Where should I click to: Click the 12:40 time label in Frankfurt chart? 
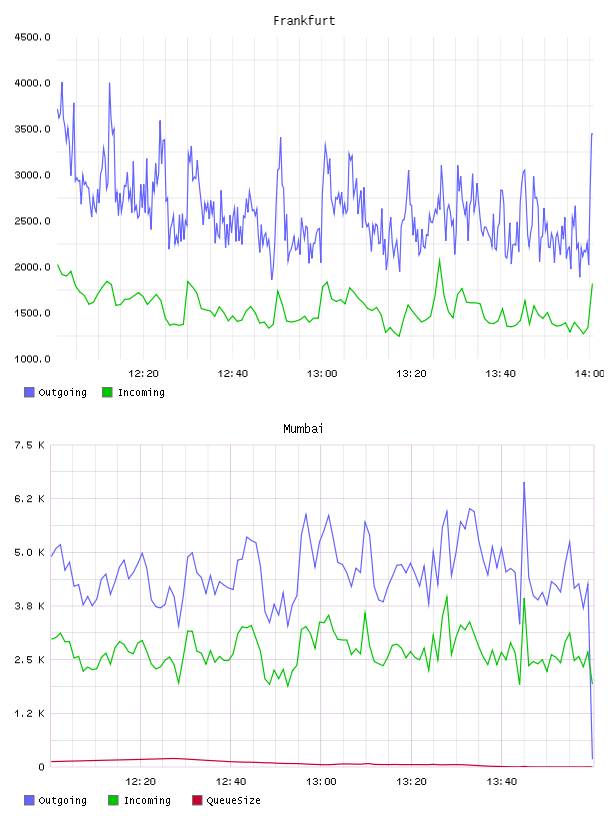pos(233,374)
